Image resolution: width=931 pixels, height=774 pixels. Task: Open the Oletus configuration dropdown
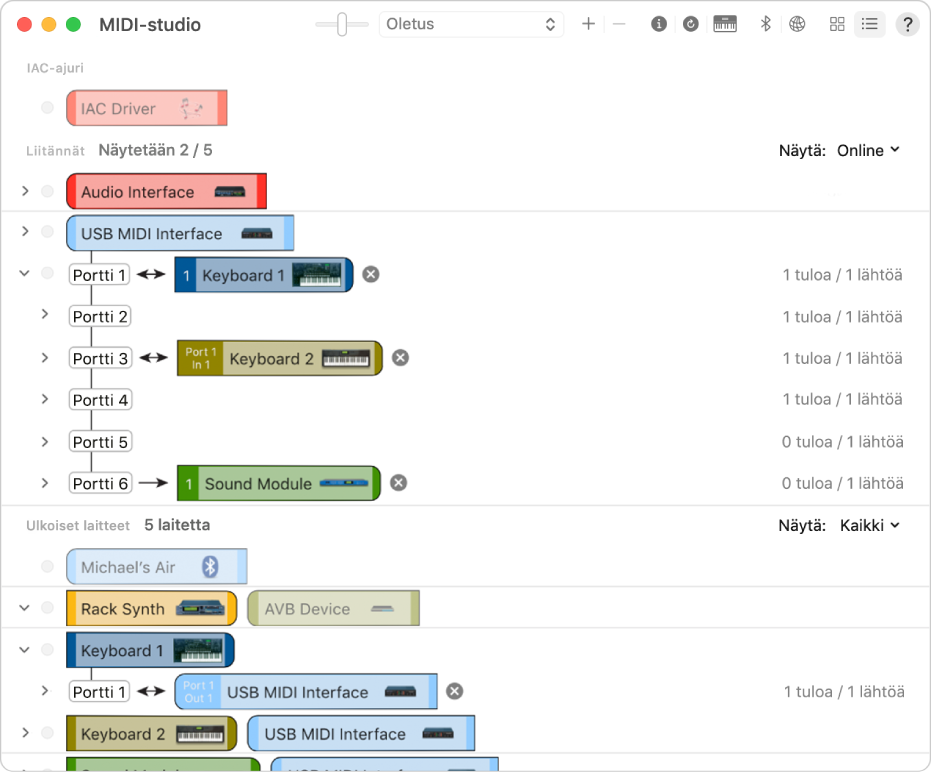471,24
